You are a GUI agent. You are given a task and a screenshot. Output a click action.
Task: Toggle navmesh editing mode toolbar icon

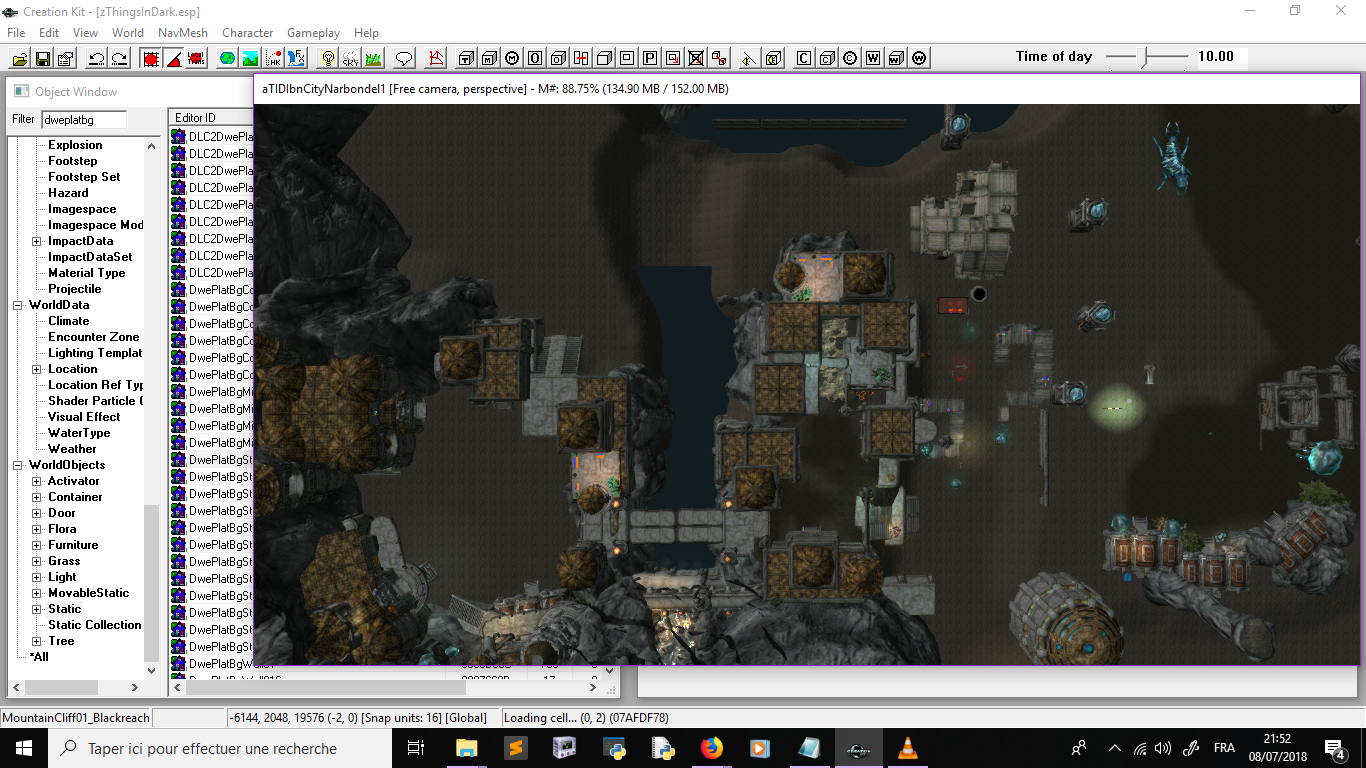pyautogui.click(x=435, y=58)
